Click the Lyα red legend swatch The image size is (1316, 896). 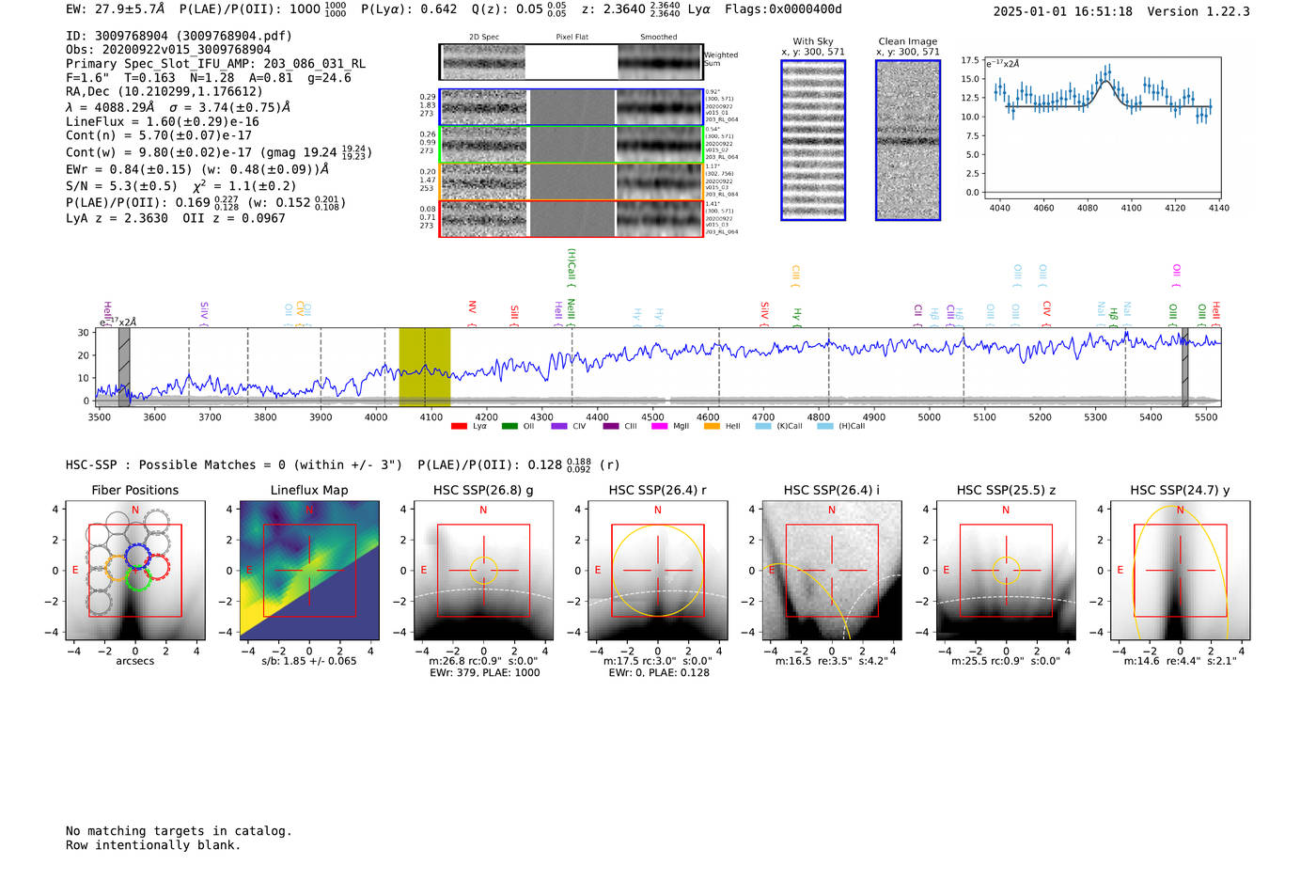(x=459, y=426)
